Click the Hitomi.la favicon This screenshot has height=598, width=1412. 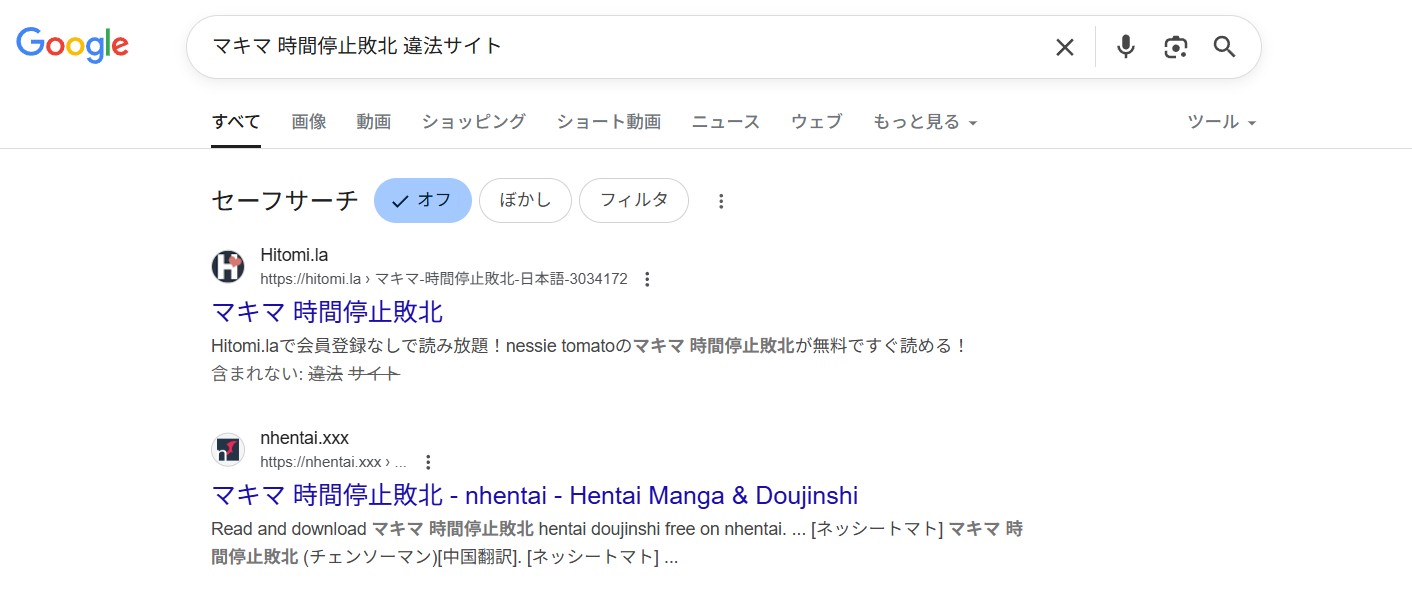227,266
